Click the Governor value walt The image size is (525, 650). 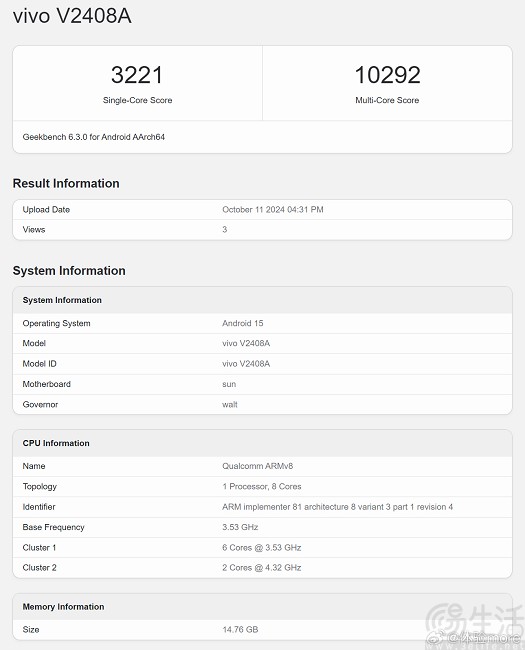click(230, 405)
